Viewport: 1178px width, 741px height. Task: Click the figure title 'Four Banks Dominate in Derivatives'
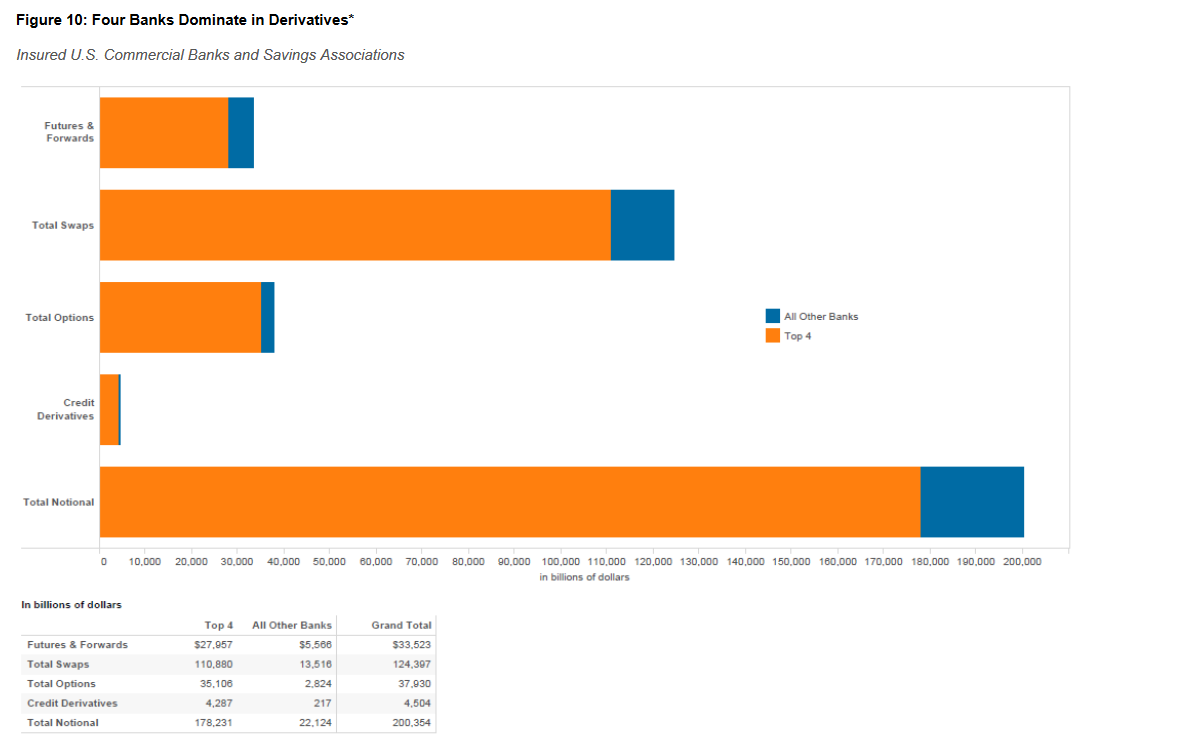220,20
